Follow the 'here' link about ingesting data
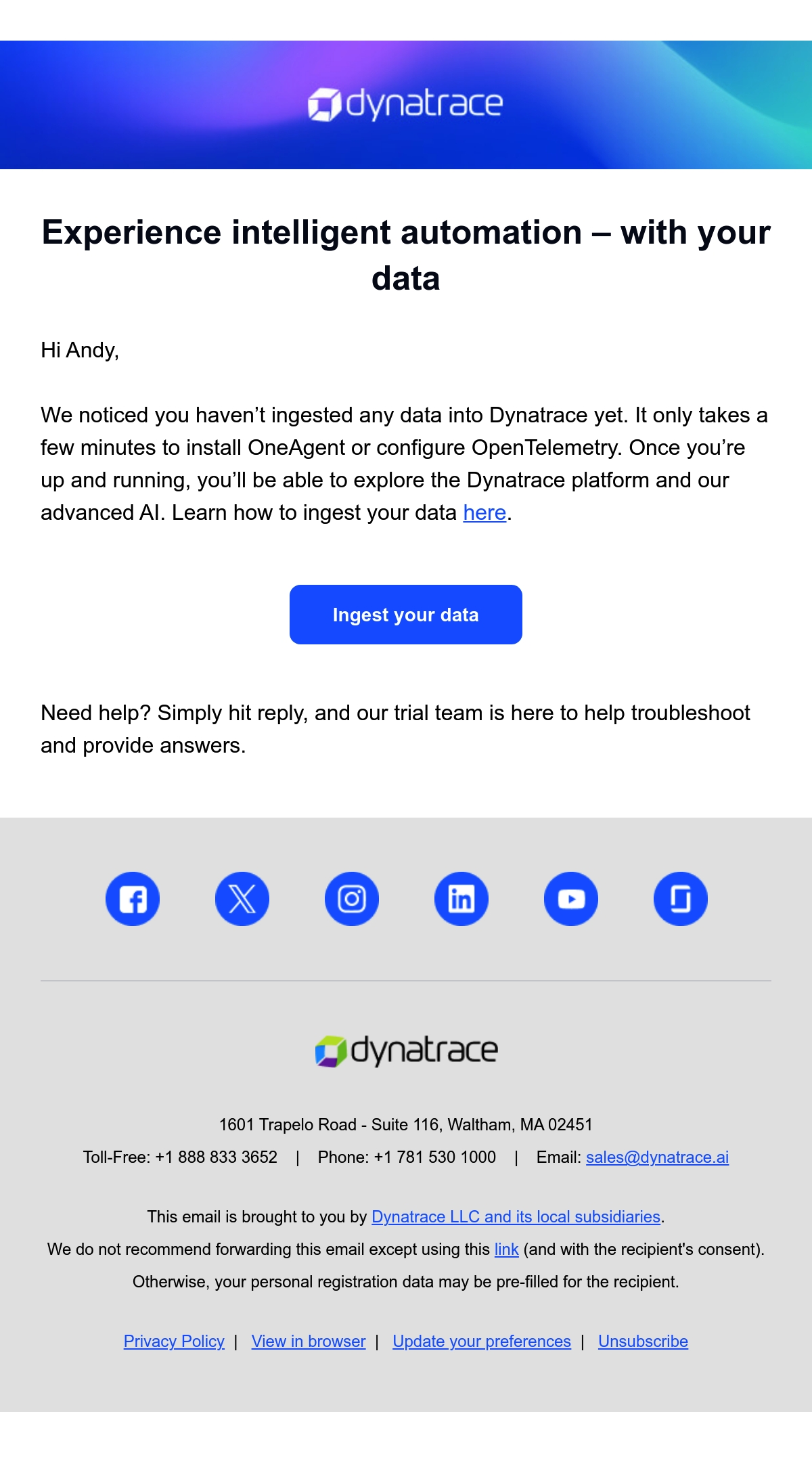 (x=484, y=512)
